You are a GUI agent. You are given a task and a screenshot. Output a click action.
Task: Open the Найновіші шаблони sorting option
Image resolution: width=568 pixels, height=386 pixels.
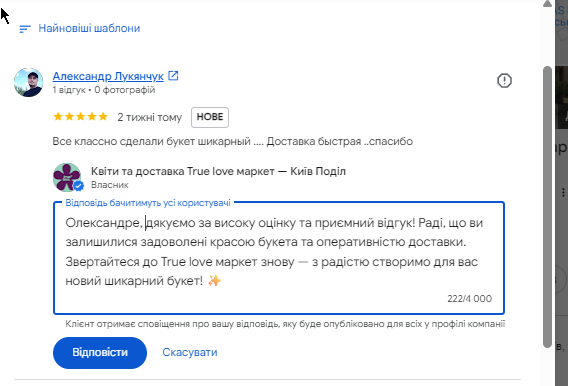pos(89,28)
